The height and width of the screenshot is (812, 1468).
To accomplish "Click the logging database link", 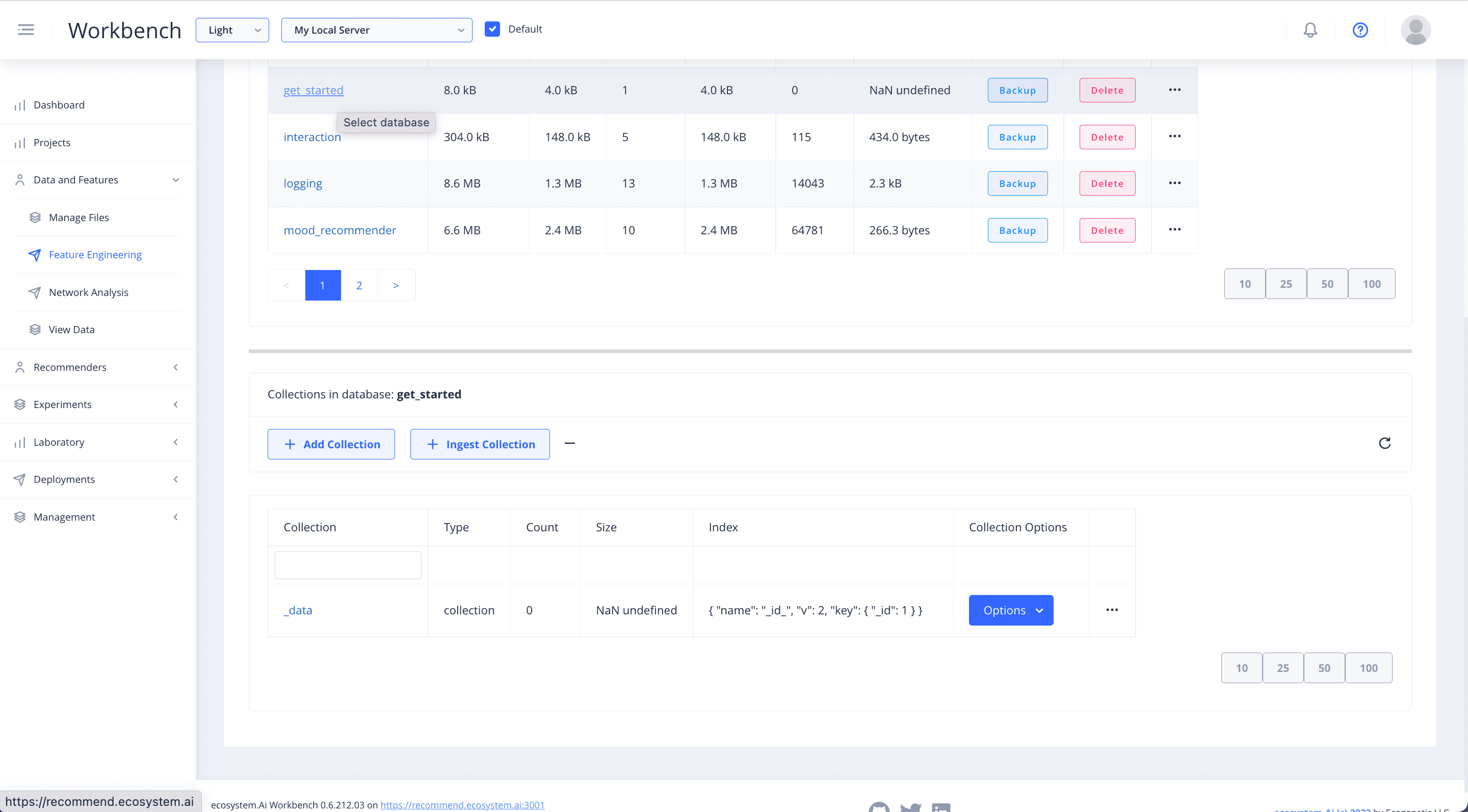I will 302,183.
